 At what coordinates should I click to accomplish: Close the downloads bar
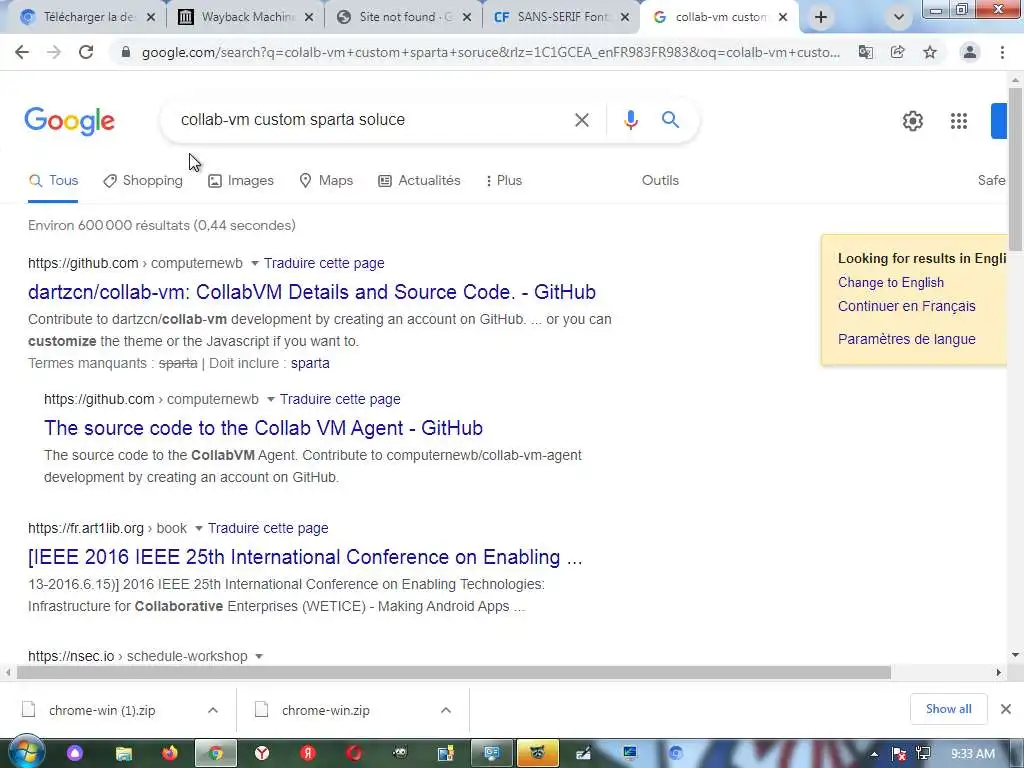[x=1006, y=709]
